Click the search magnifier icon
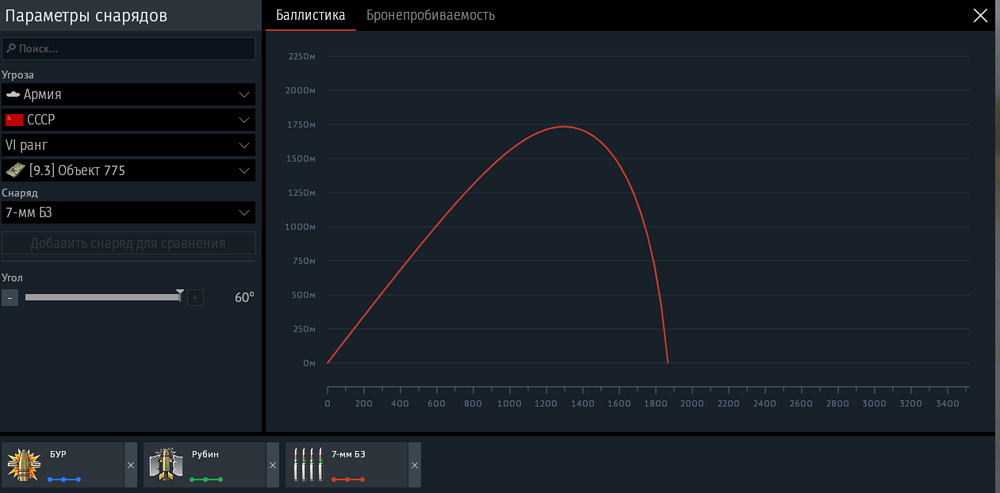1000x493 pixels. tap(11, 48)
